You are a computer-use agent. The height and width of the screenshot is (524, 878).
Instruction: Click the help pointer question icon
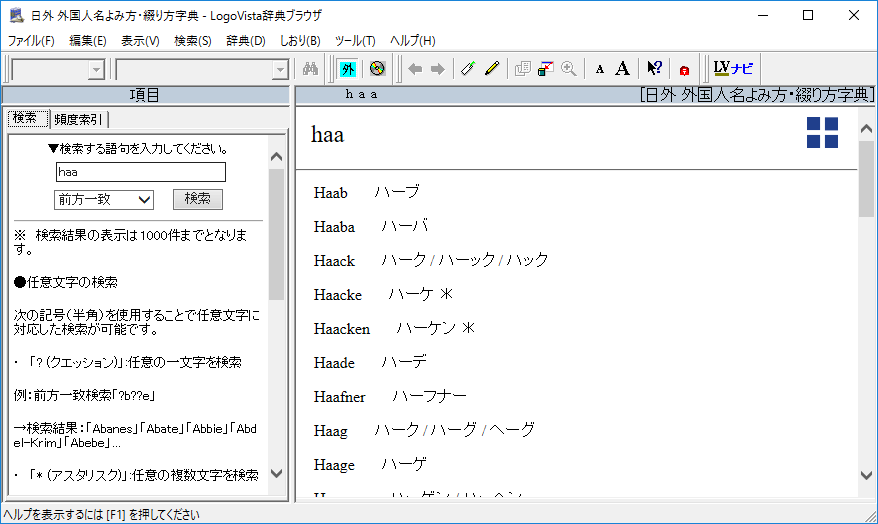point(654,69)
